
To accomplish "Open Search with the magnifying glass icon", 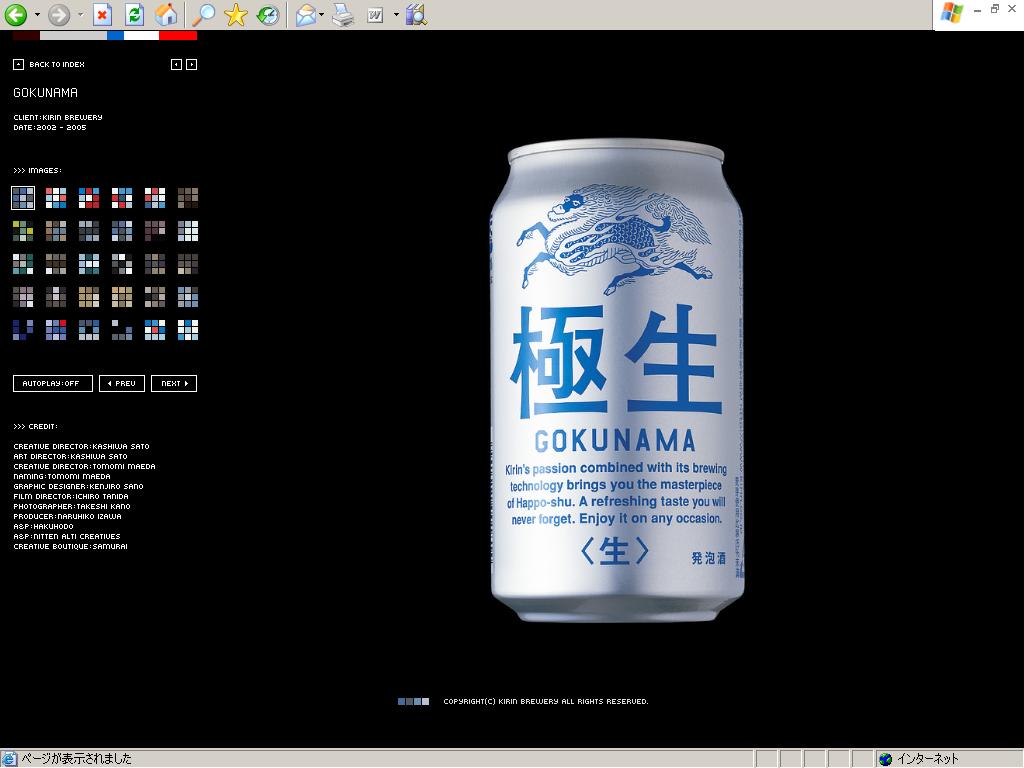I will click(x=203, y=14).
